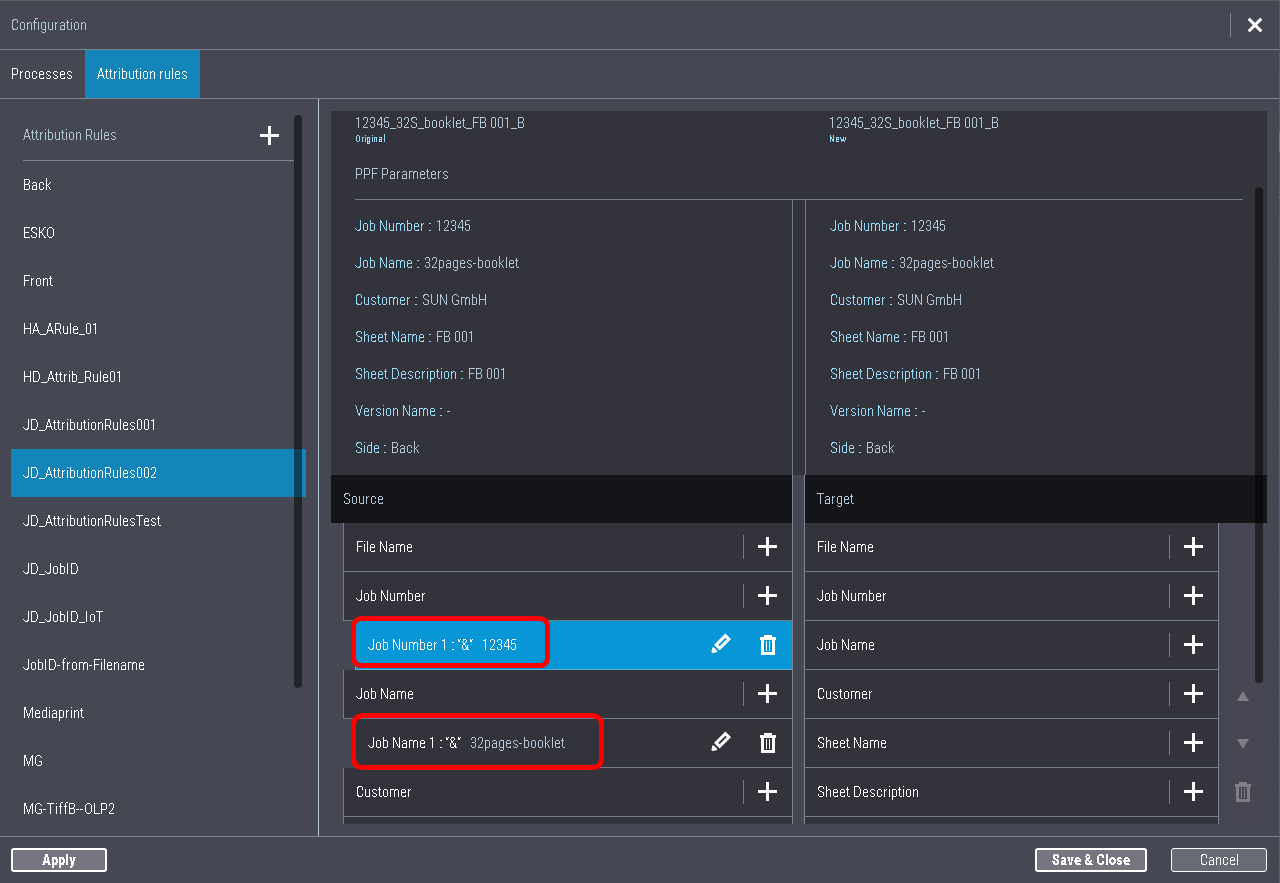Edit the Job Name 1 rule
Viewport: 1280px width, 883px height.
(x=720, y=742)
